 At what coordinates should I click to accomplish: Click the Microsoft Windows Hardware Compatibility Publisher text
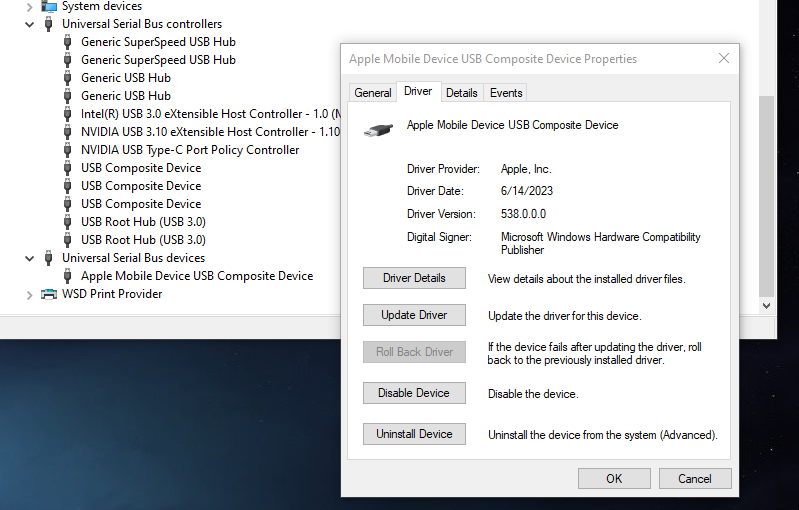coord(601,244)
